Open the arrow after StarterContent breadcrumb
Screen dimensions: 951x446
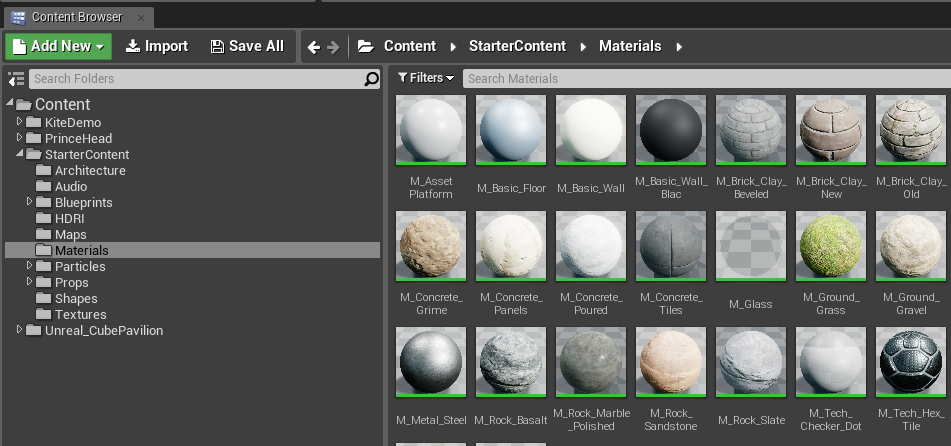point(583,47)
